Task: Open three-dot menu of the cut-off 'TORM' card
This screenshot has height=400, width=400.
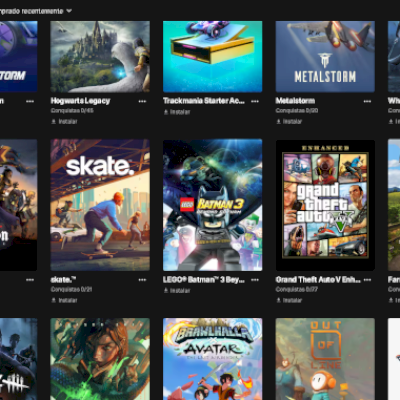Action: coord(30,101)
